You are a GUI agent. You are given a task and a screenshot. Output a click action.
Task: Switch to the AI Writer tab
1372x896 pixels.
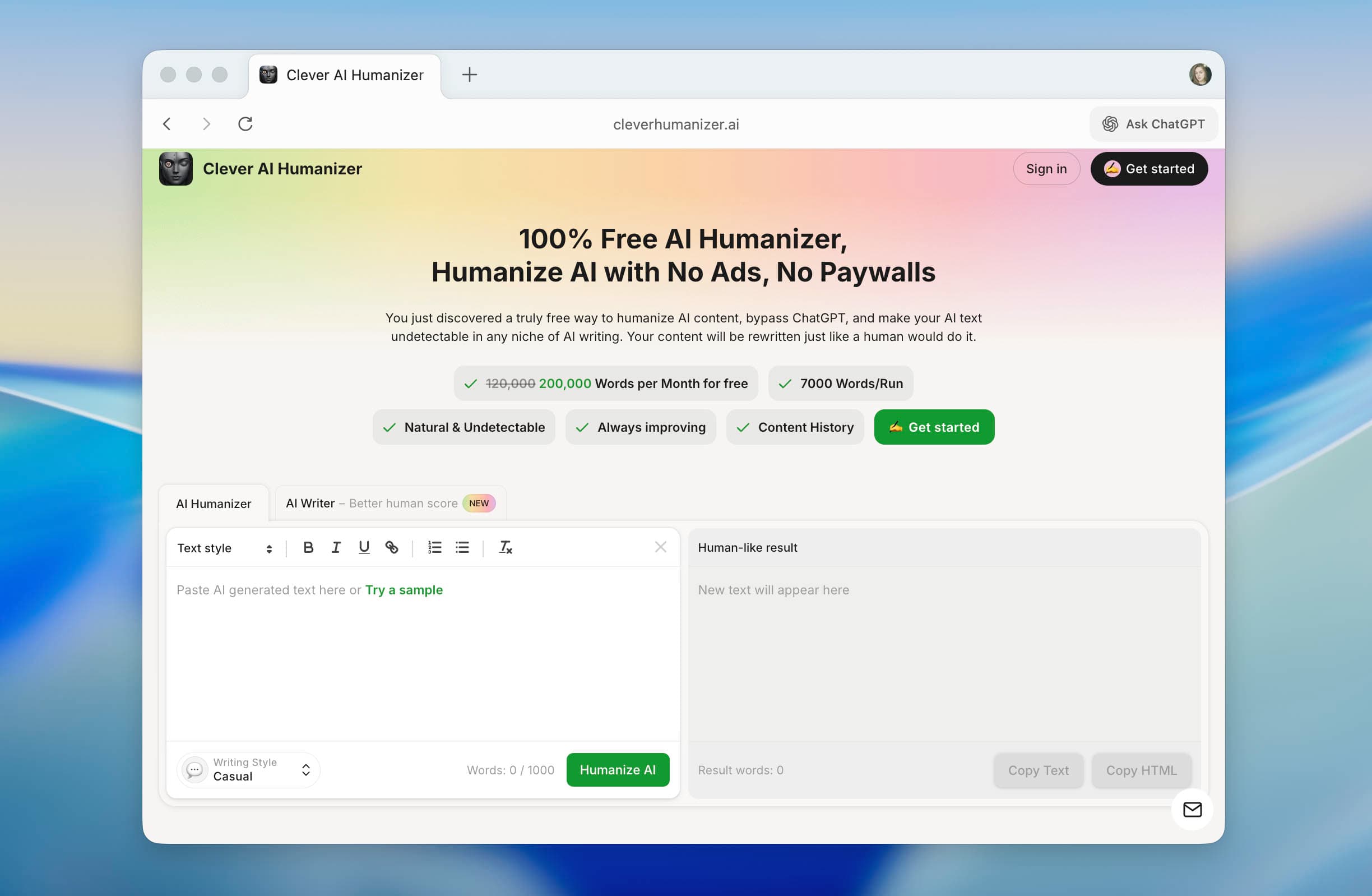pyautogui.click(x=391, y=503)
